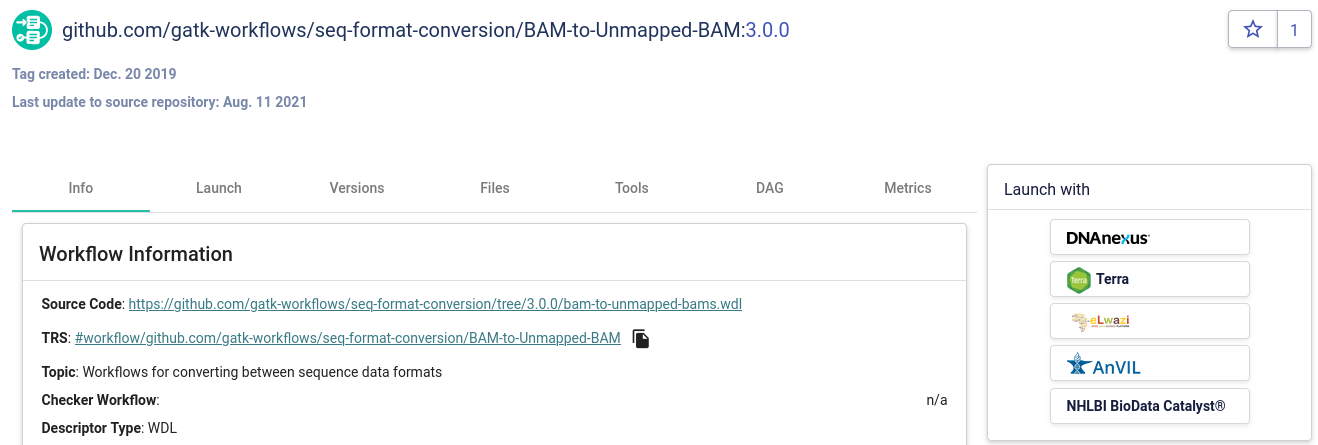Screen dimensions: 1318x445
Task: Go to the Tools tab
Action: pyautogui.click(x=632, y=188)
